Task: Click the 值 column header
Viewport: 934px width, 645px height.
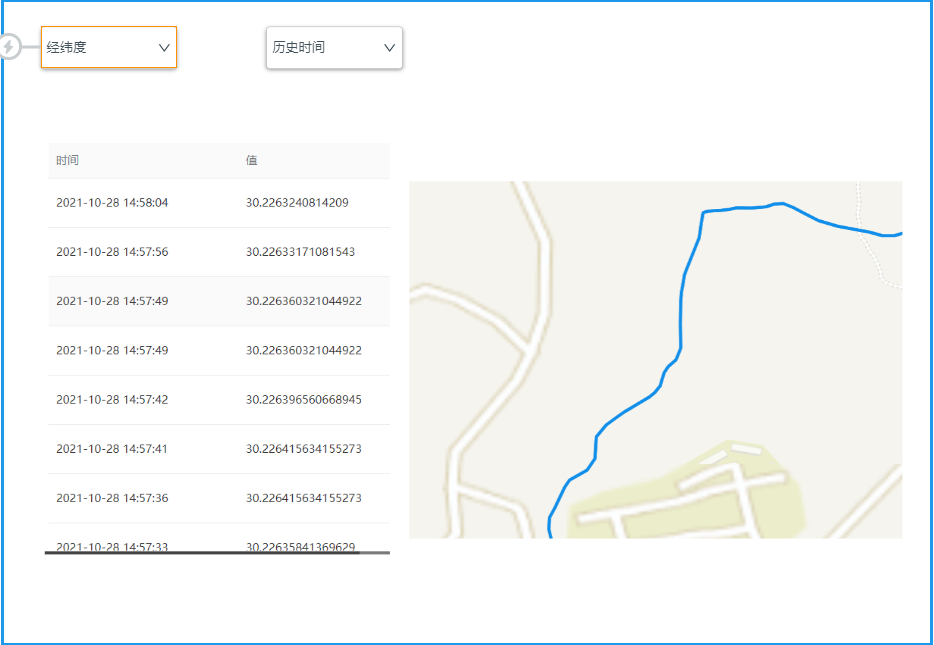Action: 251,160
